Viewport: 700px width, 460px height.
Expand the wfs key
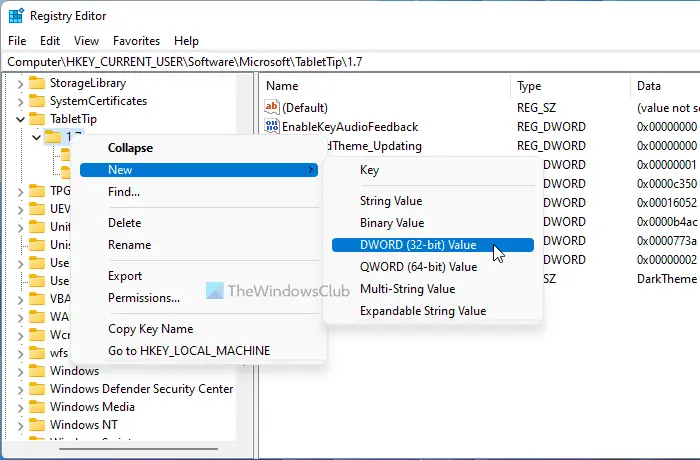point(20,353)
